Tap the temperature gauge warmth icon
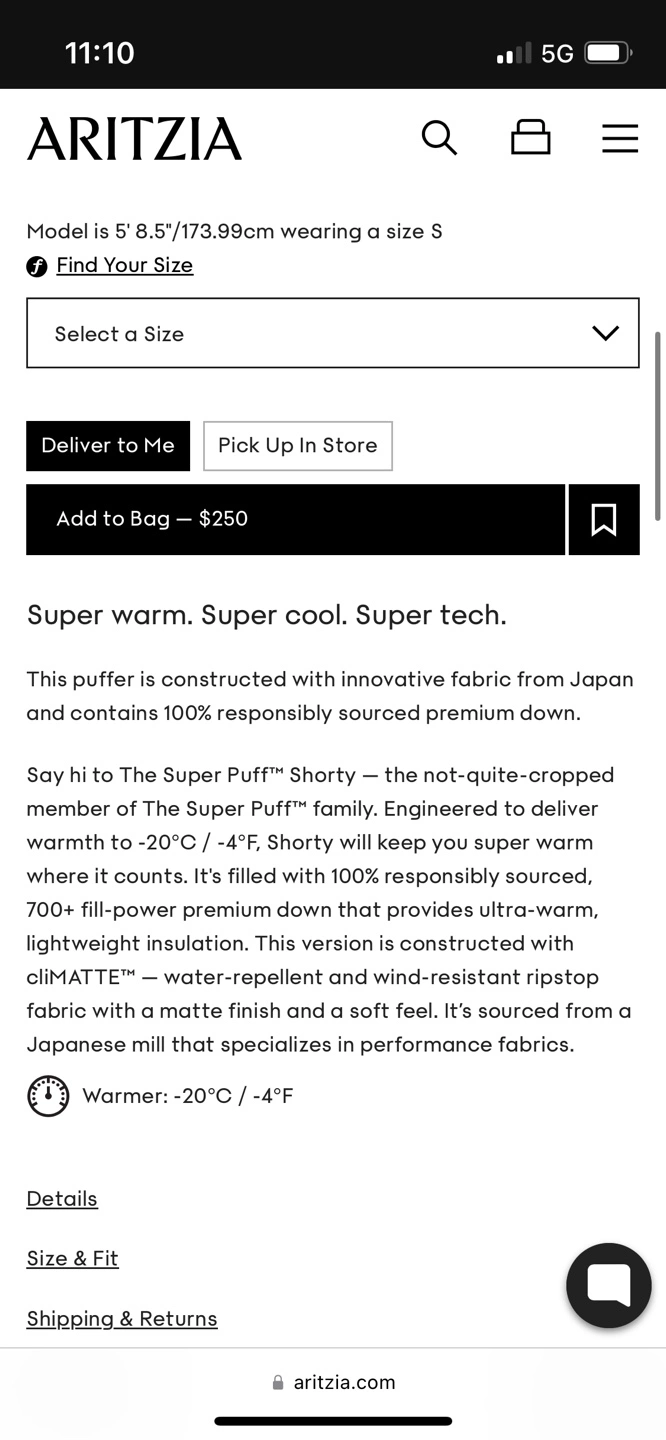Viewport: 666px width, 1440px height. (x=48, y=1096)
